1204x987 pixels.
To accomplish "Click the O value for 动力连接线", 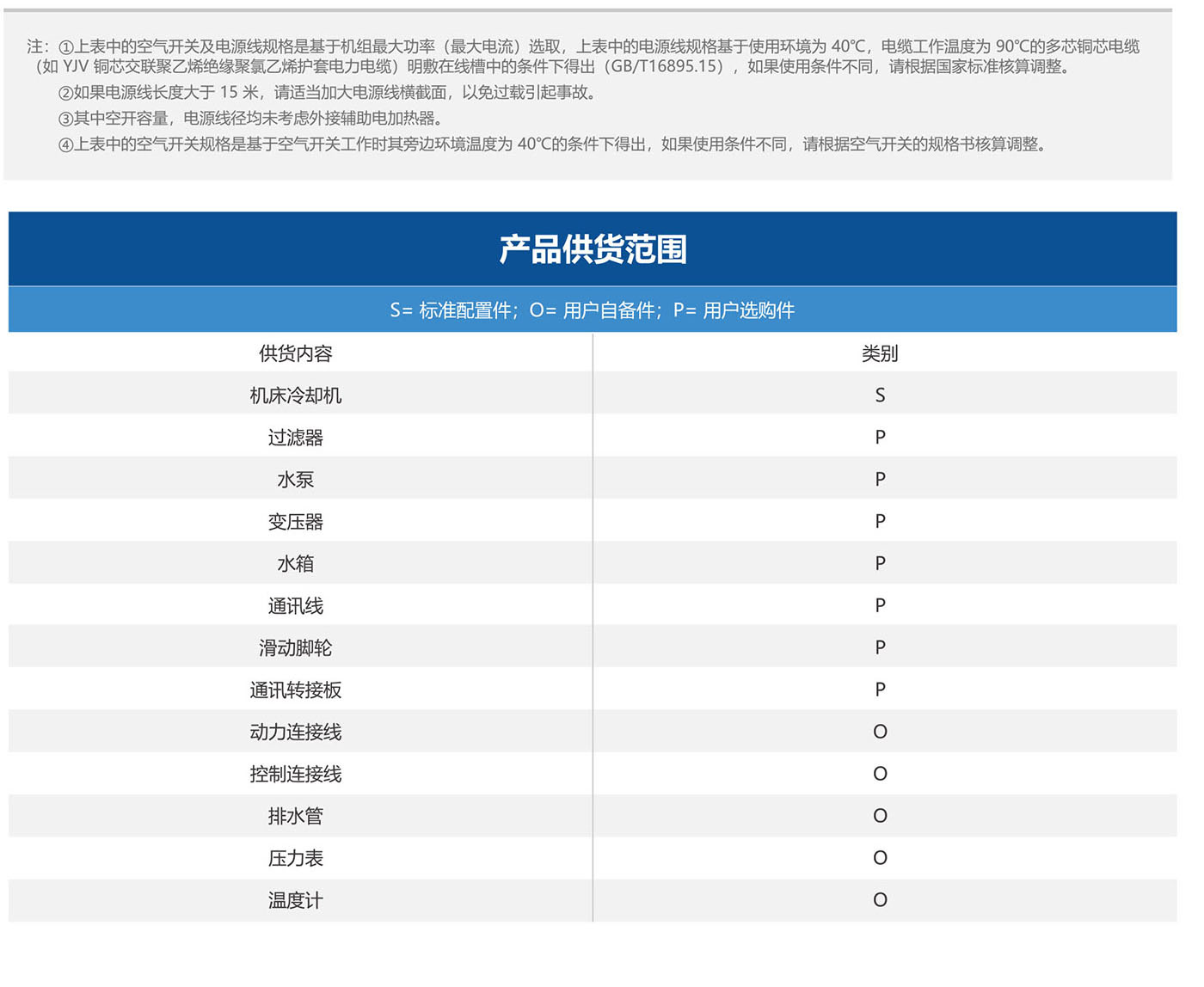I will coord(880,732).
